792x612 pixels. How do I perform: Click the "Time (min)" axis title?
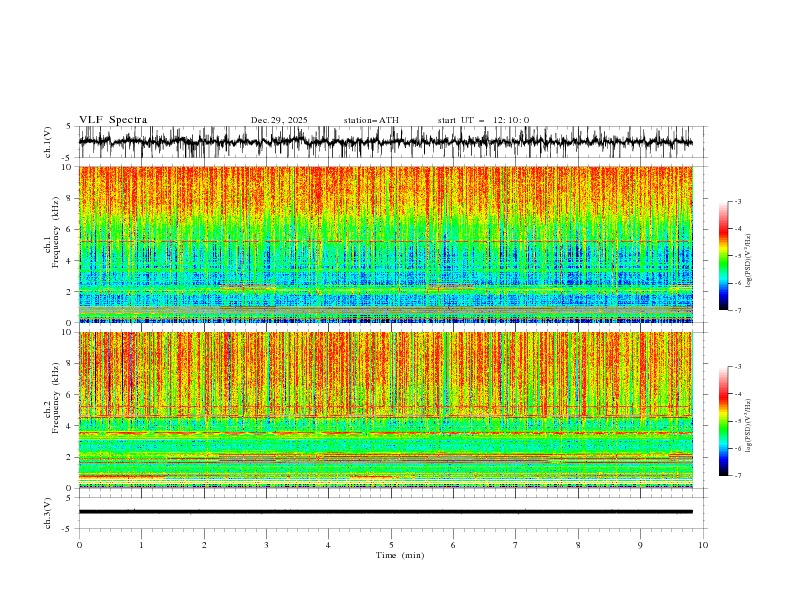click(x=400, y=555)
